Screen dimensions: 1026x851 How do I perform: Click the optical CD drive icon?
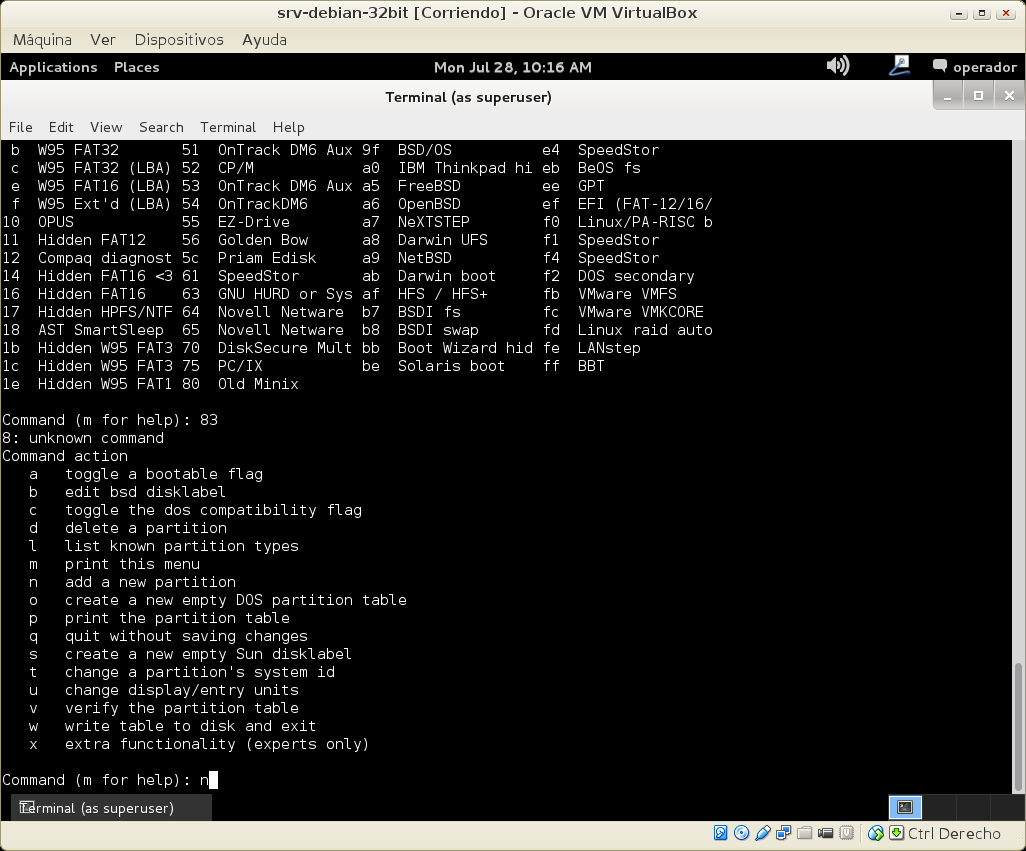[741, 833]
